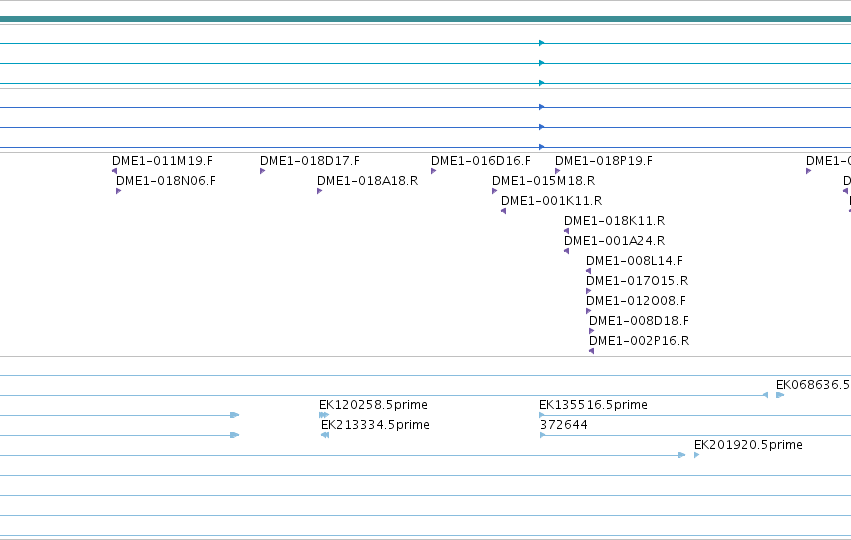Viewport: 851px width, 540px height.
Task: Click the thick teal bar at top
Action: (x=426, y=20)
